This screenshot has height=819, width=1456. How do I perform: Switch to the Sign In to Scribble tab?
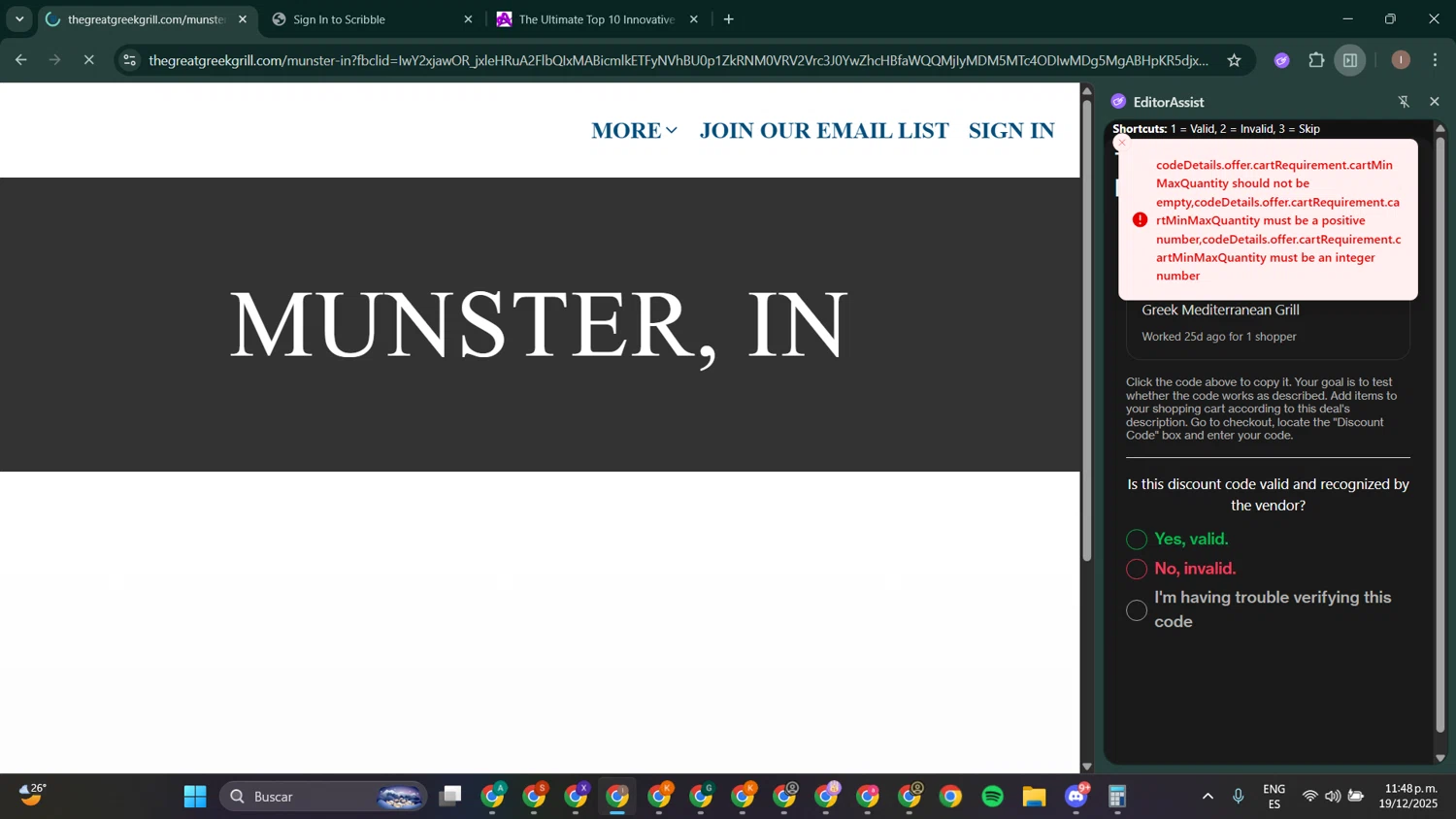372,19
